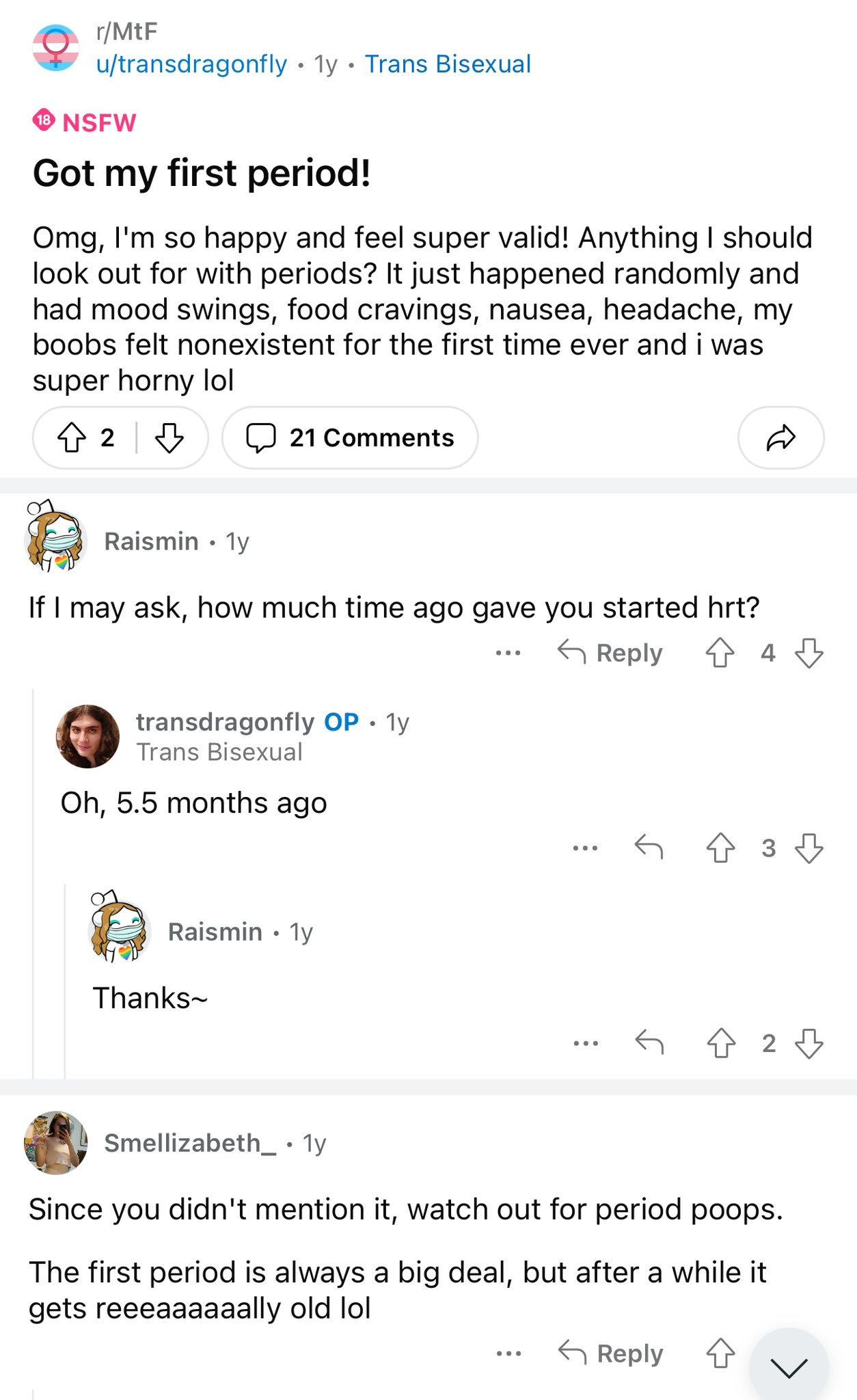Open the r/MtF subreddit icon
This screenshot has height=1400, width=857.
(x=56, y=48)
